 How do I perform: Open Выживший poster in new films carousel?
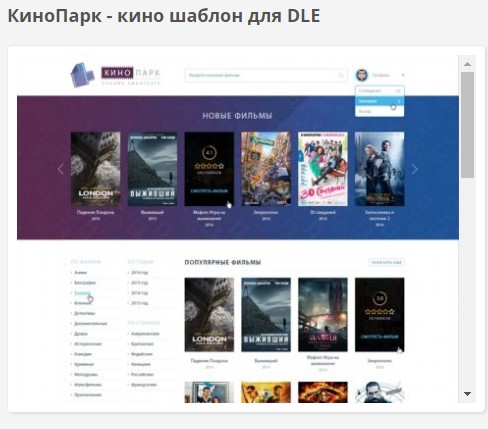tap(152, 169)
